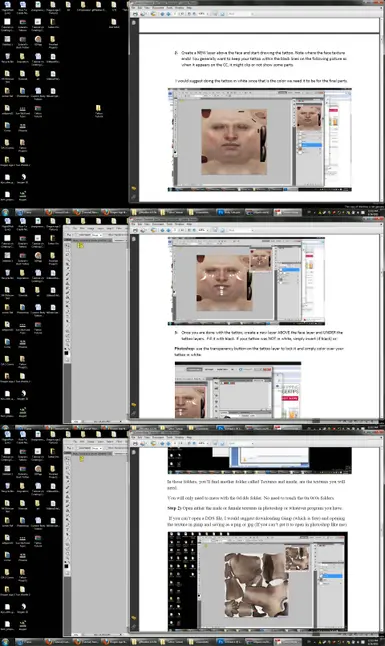Viewport: 385px width, 646px height.
Task: Click embedded texture screenshot in bottom screenshot's PDF
Action: tap(257, 581)
